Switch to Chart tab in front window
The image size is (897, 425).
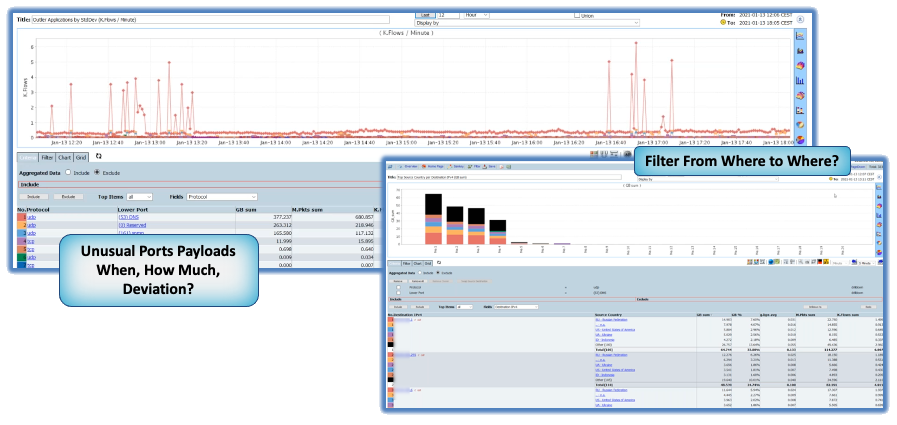(x=418, y=263)
